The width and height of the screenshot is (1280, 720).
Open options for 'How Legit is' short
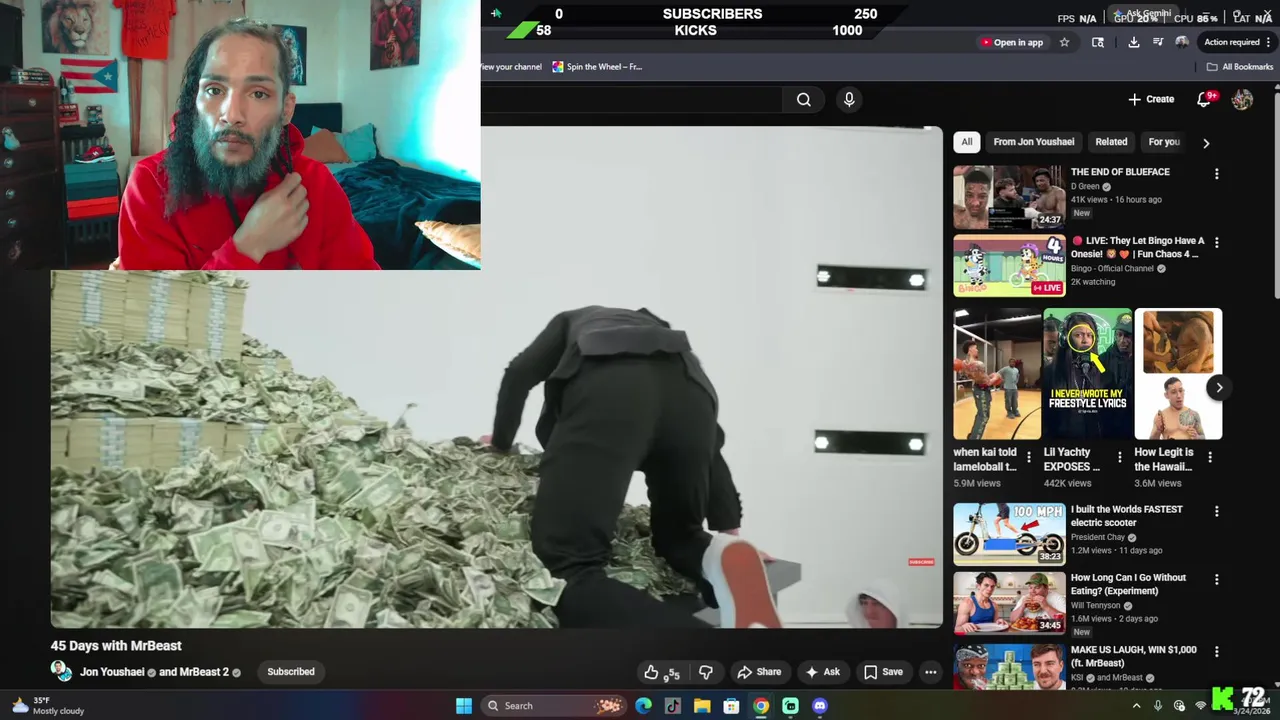tap(1210, 458)
